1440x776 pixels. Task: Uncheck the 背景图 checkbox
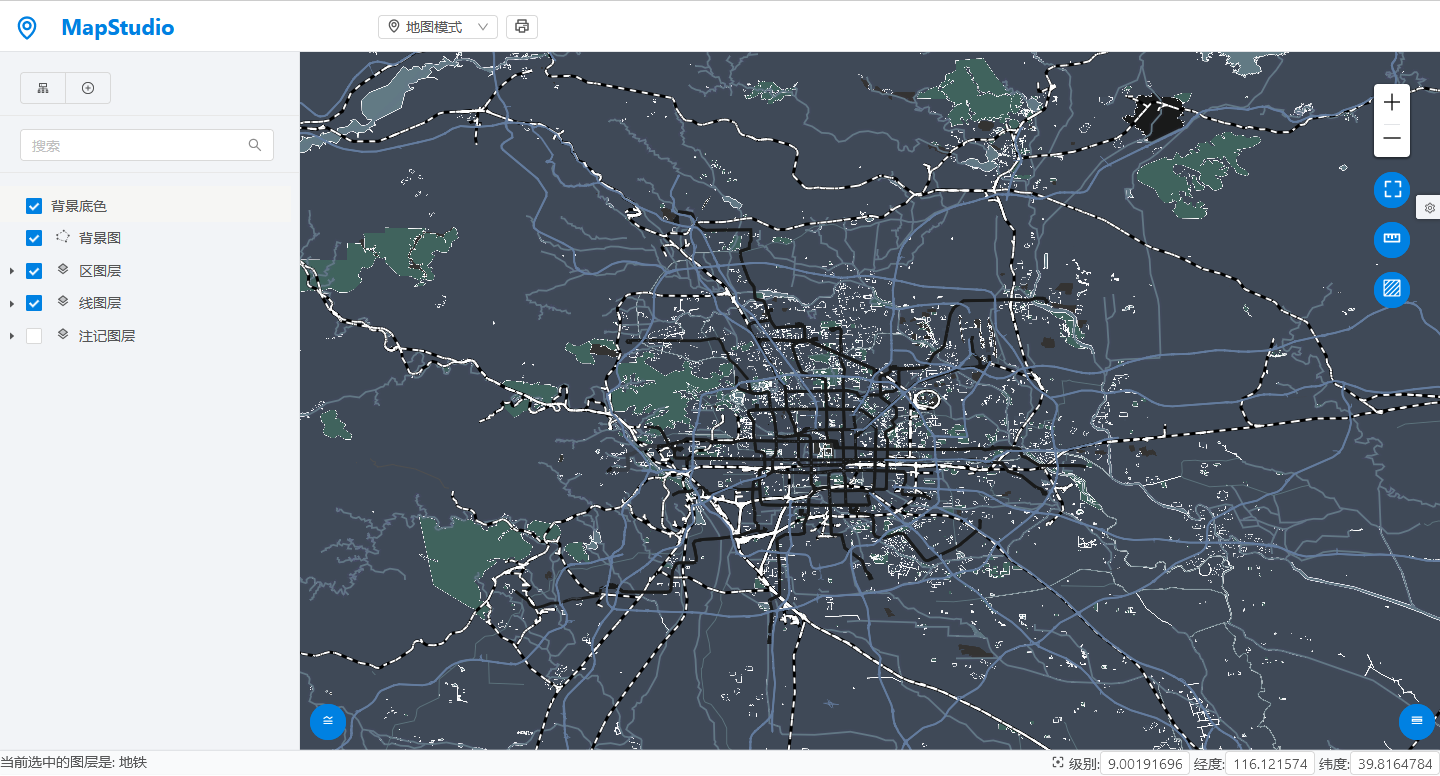pyautogui.click(x=34, y=238)
